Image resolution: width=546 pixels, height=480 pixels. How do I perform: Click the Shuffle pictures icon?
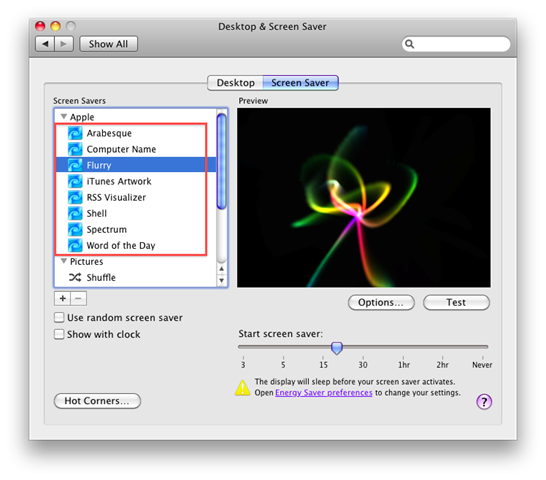point(75,277)
